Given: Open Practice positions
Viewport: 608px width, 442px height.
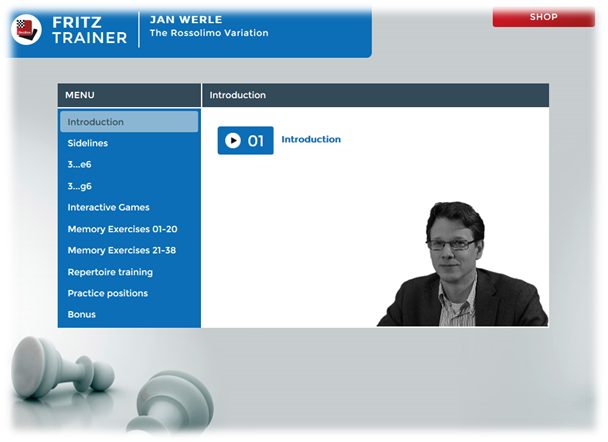Looking at the screenshot, I should 107,293.
